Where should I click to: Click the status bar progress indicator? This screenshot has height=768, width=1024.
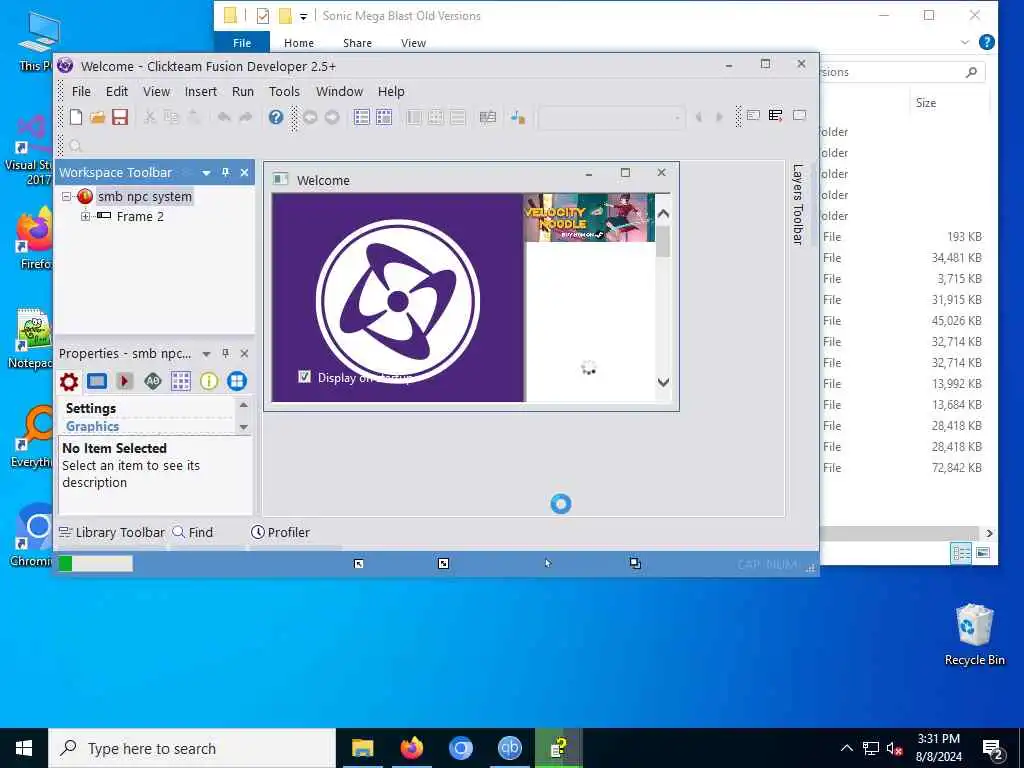tap(95, 564)
